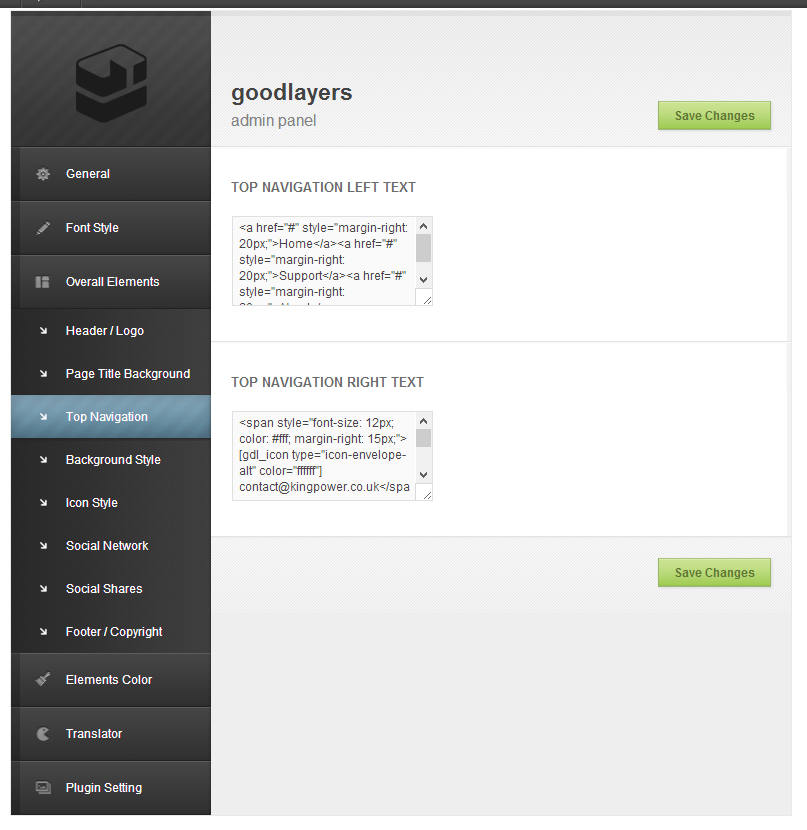The image size is (807, 830).
Task: Expand the Elements Color section
Action: (x=109, y=680)
